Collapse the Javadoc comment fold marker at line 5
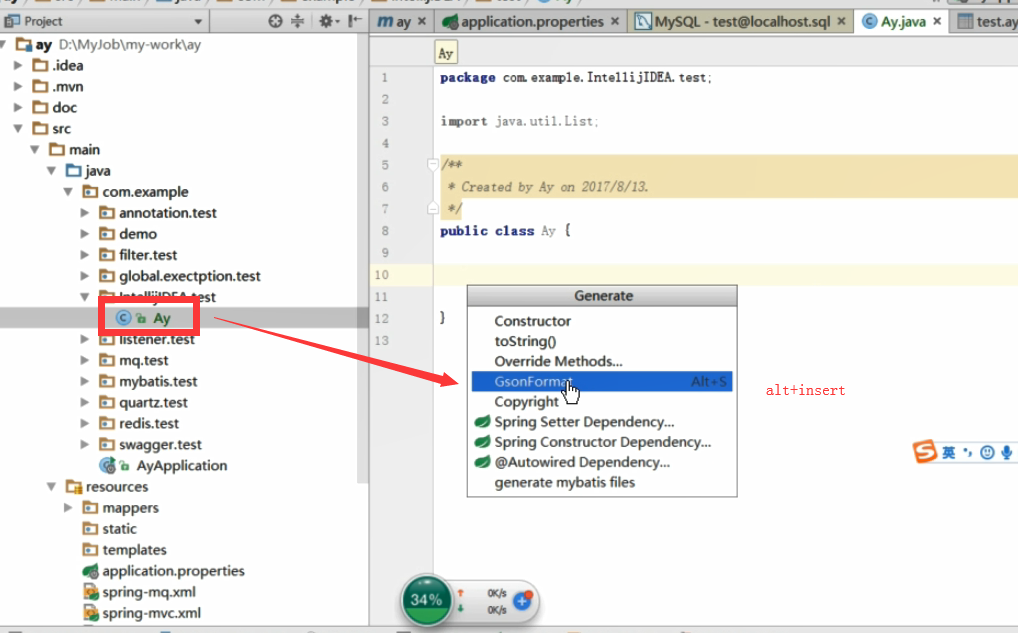Viewport: 1018px width, 633px height. pos(433,164)
